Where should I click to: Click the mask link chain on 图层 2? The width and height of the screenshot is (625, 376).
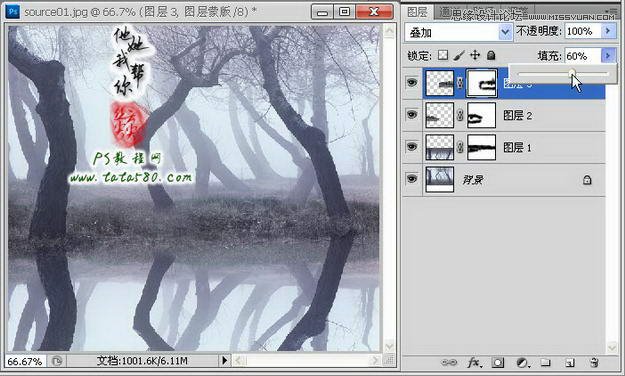point(460,115)
